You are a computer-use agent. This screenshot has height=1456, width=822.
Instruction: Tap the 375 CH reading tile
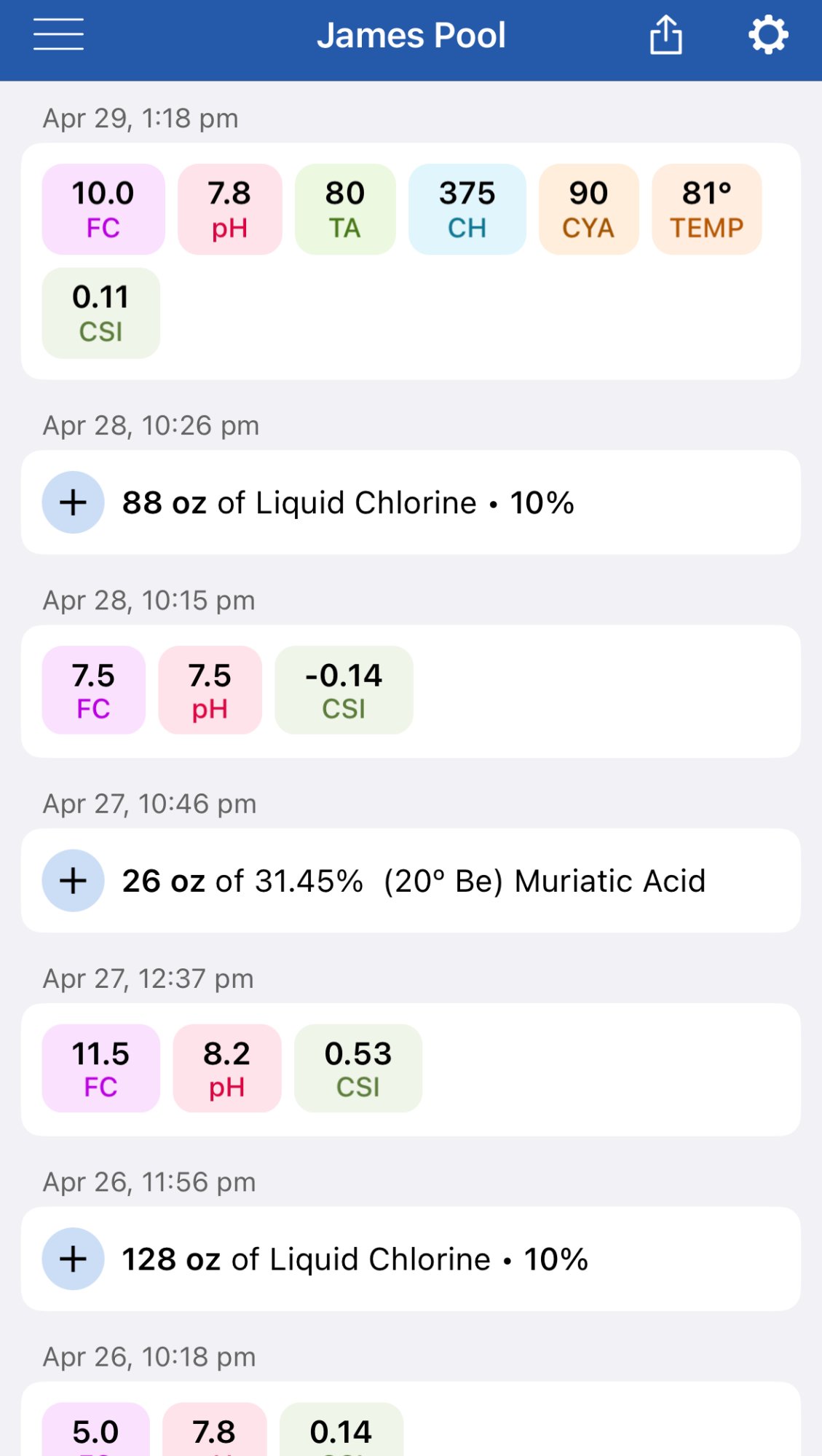click(467, 210)
